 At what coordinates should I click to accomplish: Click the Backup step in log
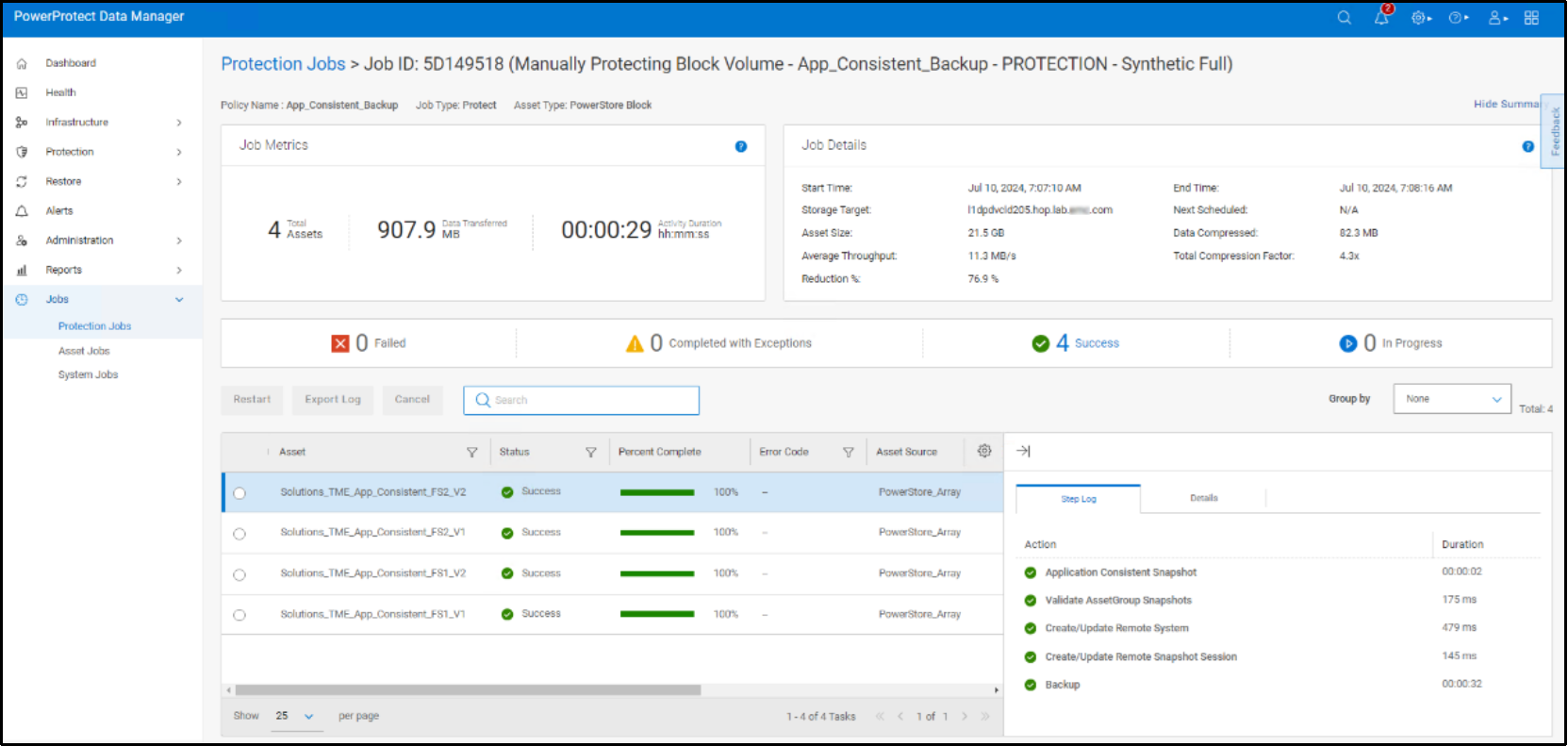(1062, 685)
